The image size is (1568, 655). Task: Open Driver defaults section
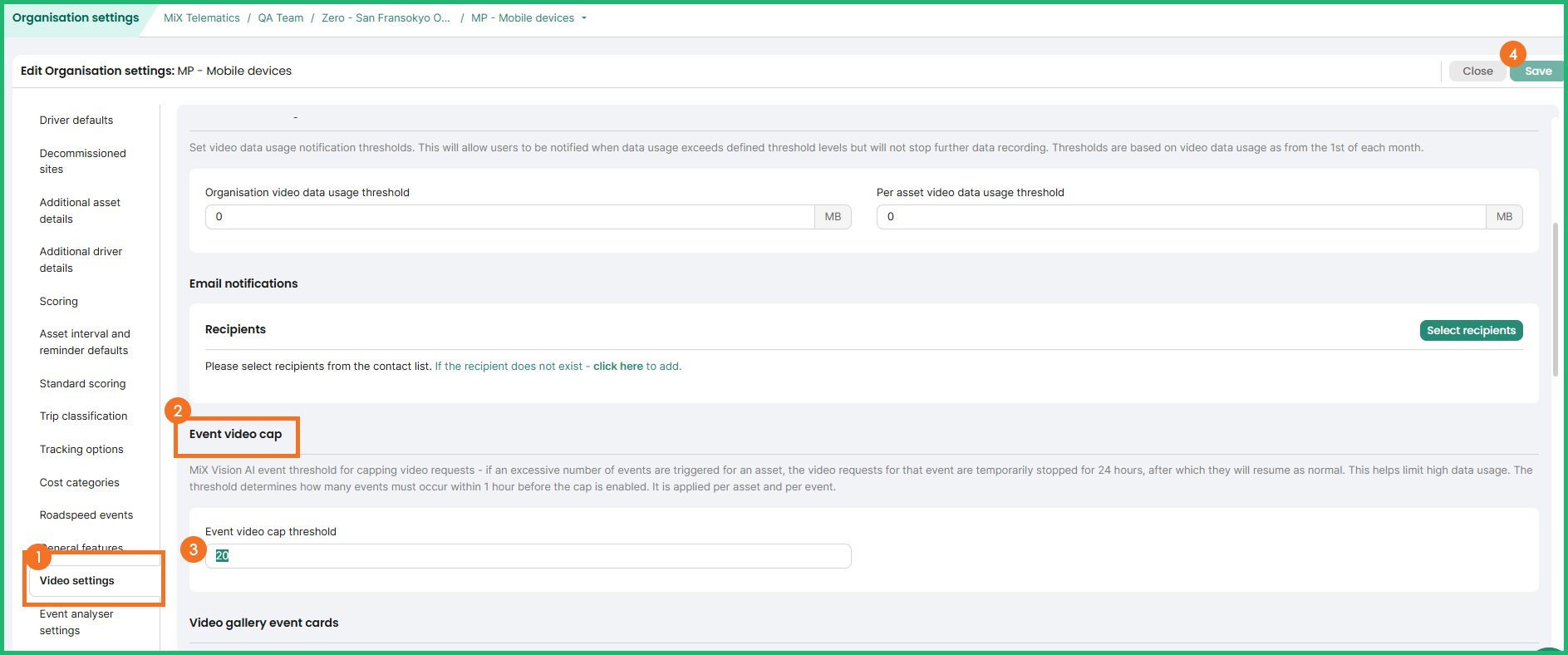(76, 121)
